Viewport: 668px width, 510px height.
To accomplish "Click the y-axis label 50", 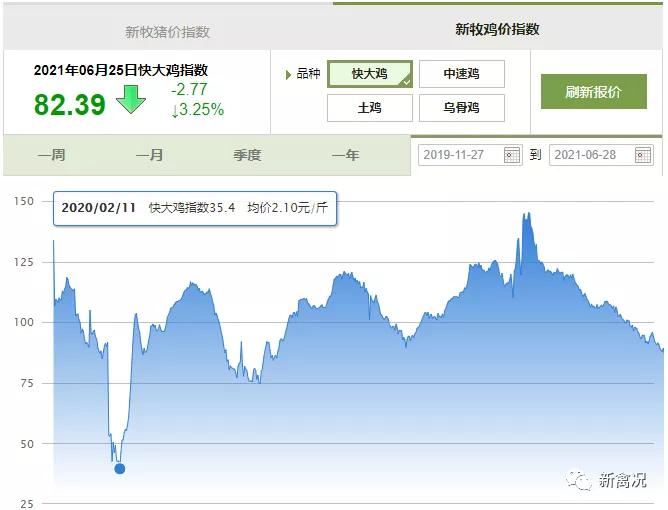I will coord(27,444).
